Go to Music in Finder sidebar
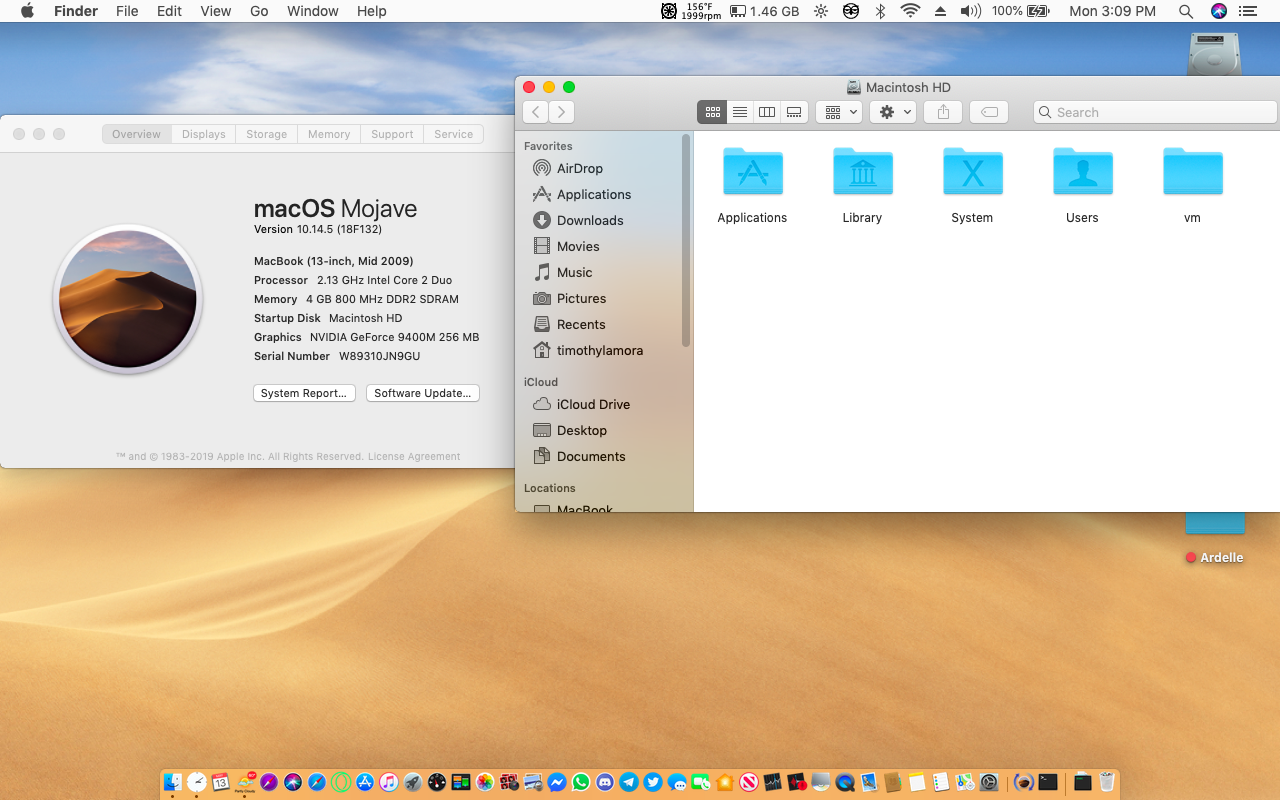The image size is (1280, 800). point(573,272)
